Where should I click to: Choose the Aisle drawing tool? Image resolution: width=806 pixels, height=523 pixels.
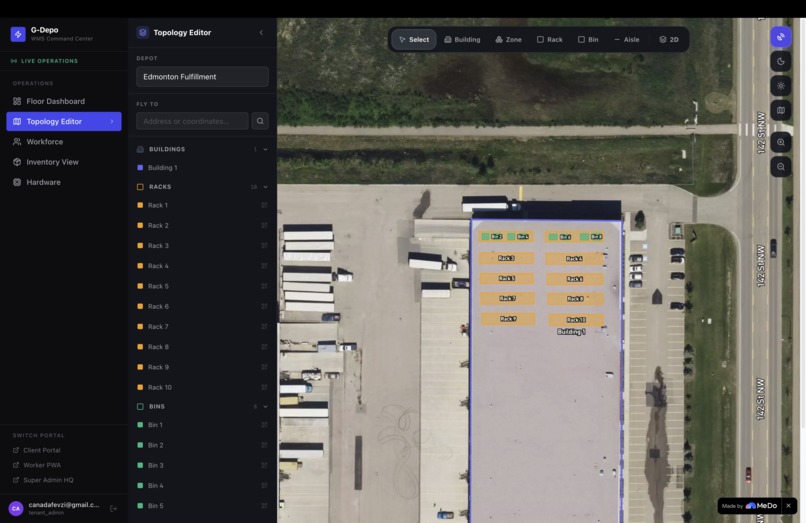[x=627, y=40]
